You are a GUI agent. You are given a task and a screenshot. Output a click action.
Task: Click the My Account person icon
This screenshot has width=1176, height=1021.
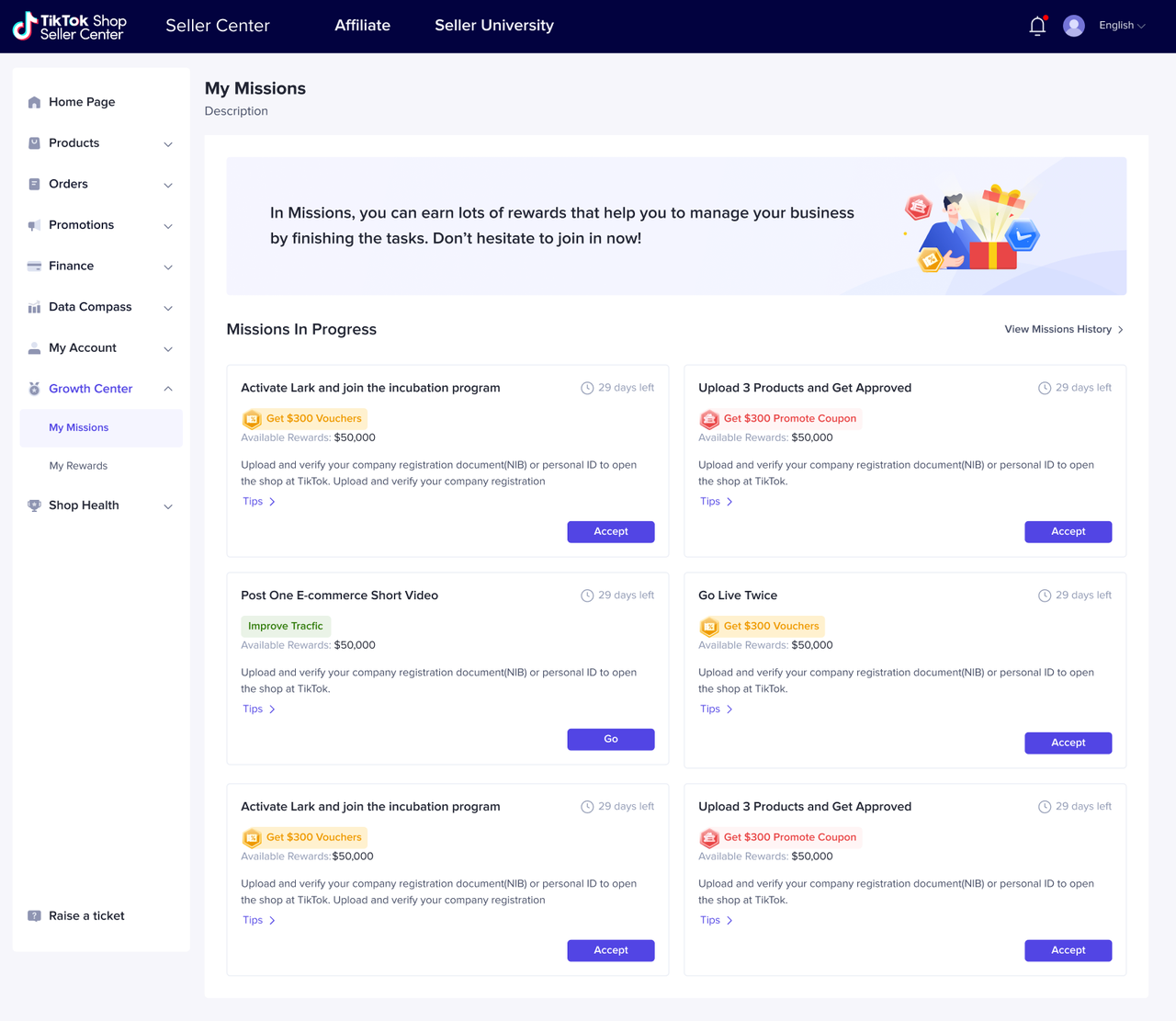pos(34,348)
